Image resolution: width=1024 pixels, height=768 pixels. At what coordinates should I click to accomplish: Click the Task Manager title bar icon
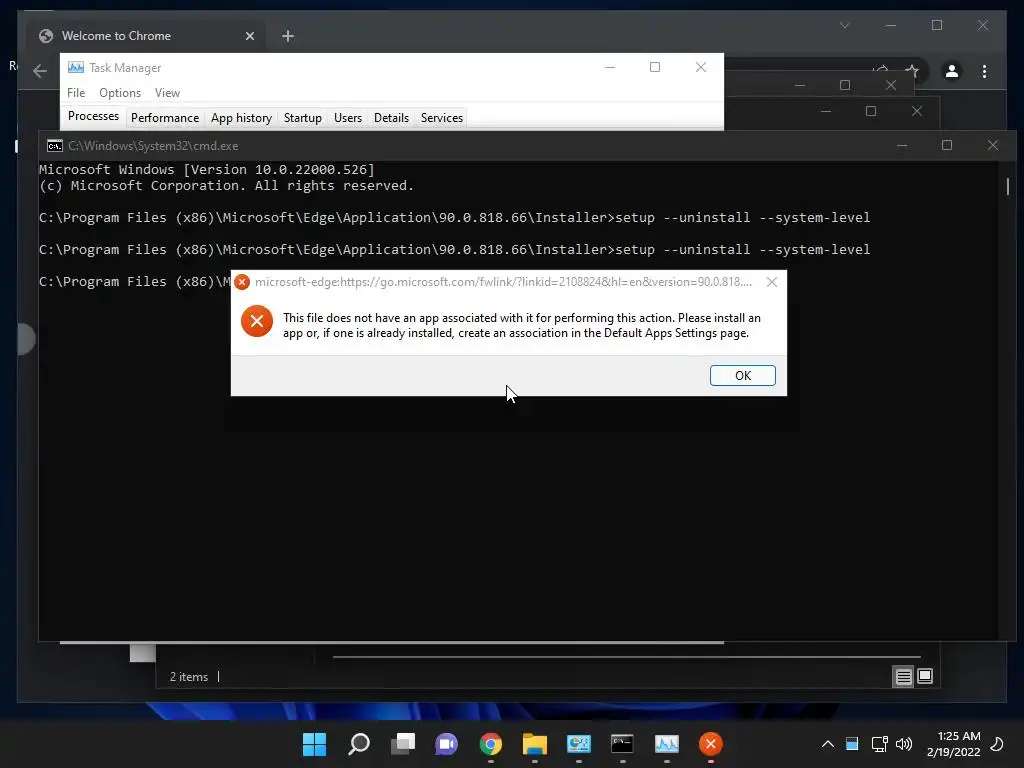[x=76, y=67]
